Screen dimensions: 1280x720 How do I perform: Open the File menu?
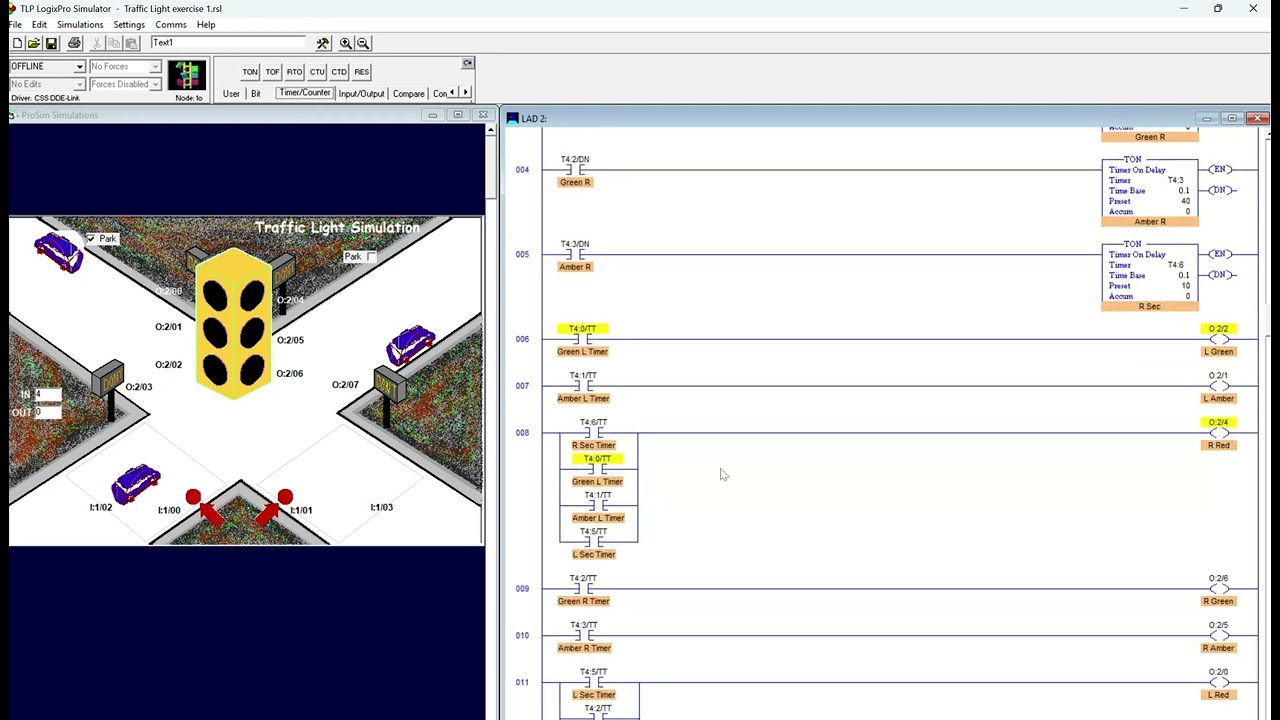coord(15,24)
